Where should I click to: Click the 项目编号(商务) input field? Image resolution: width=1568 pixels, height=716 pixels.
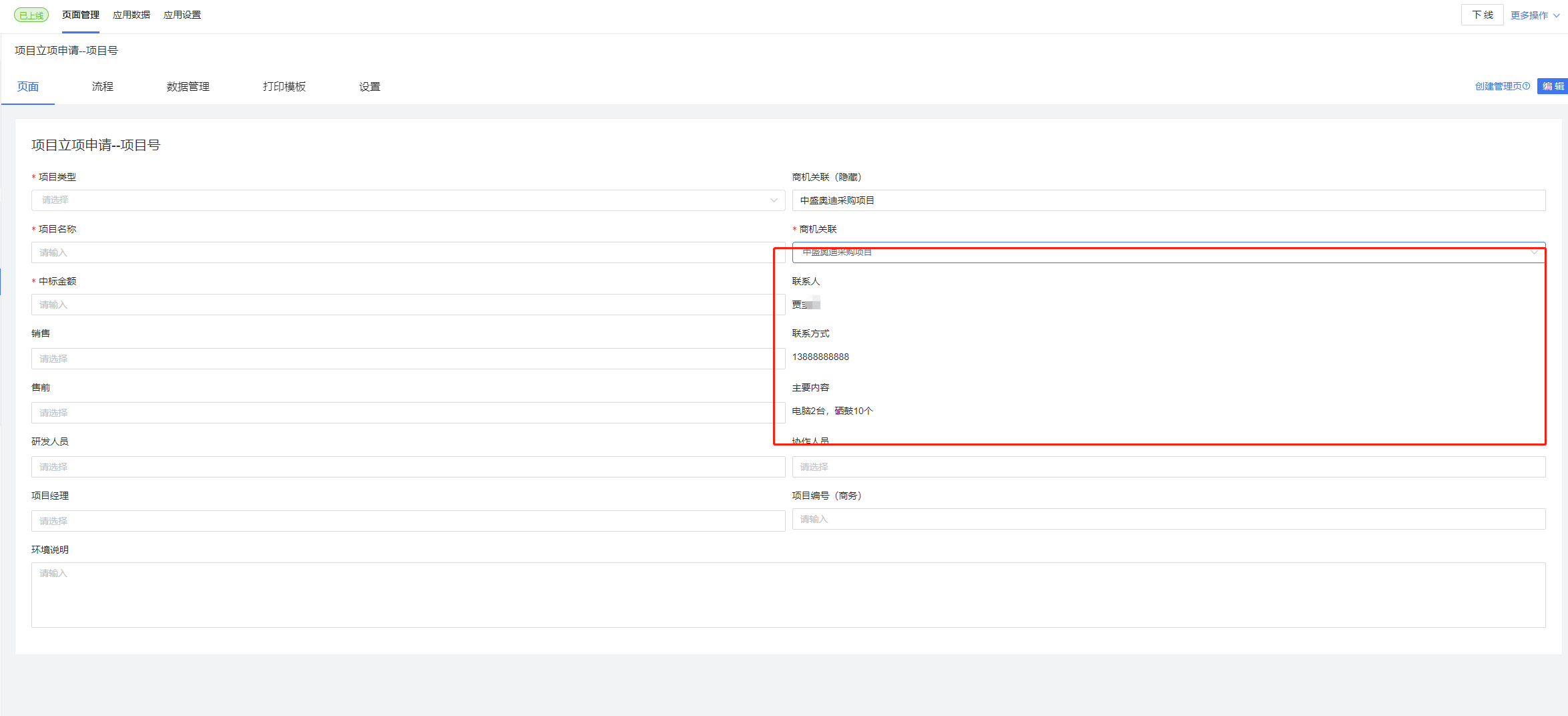1169,519
